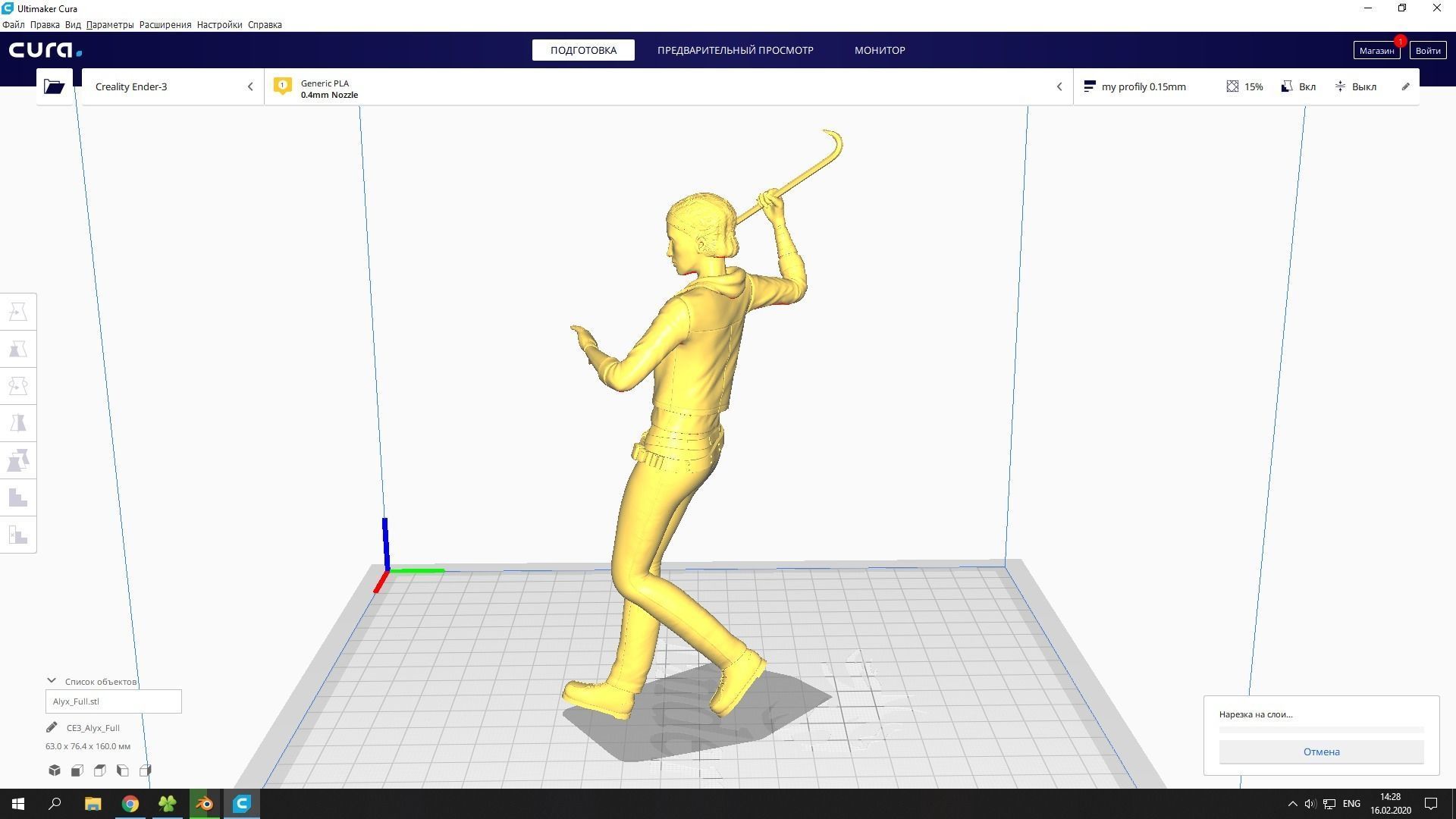Click the Cura logo

pyautogui.click(x=45, y=50)
